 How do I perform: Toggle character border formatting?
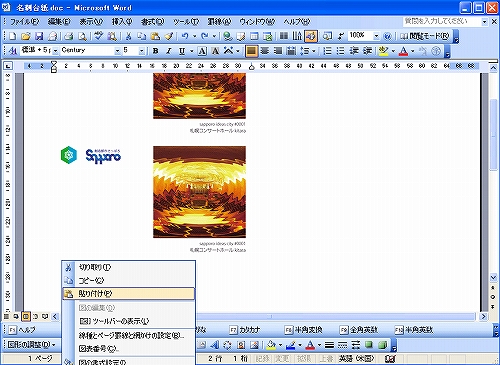pyautogui.click(x=202, y=51)
